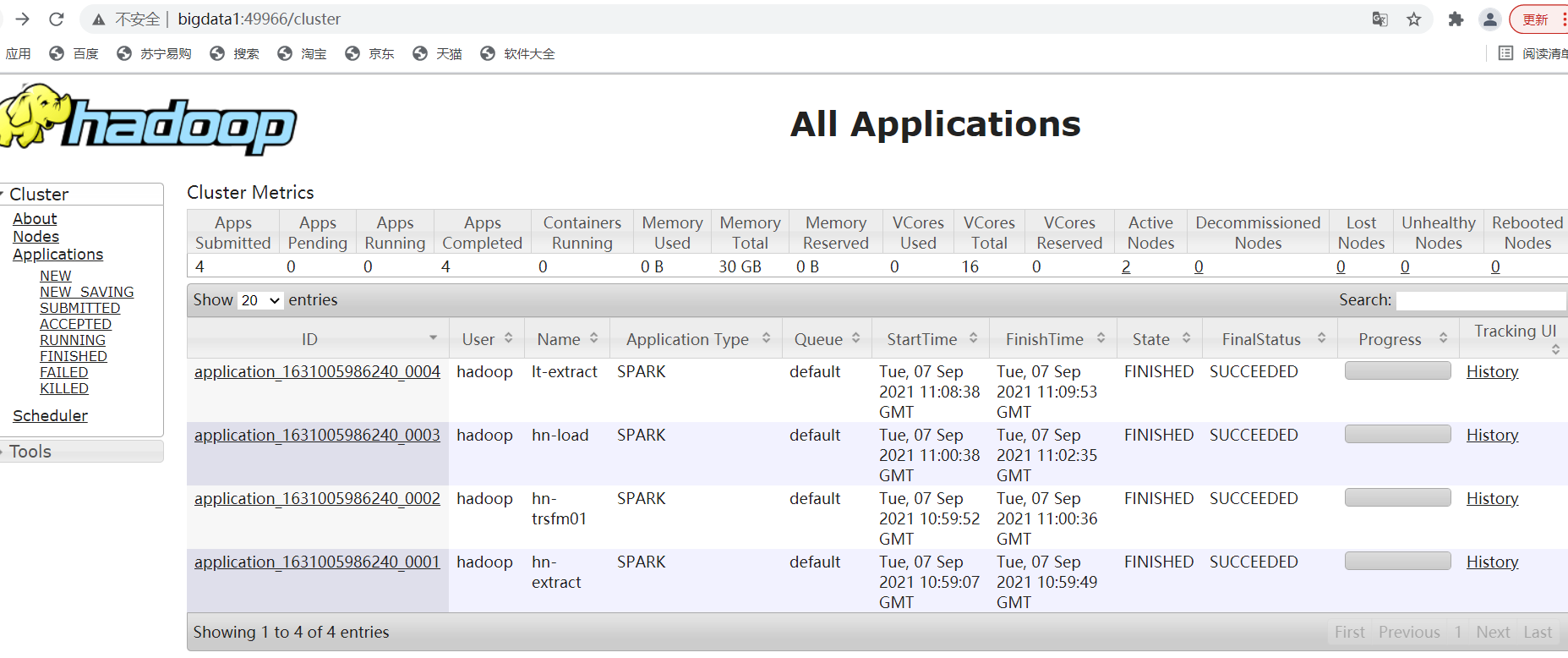Click the not-secure warning triangle icon

click(x=99, y=19)
